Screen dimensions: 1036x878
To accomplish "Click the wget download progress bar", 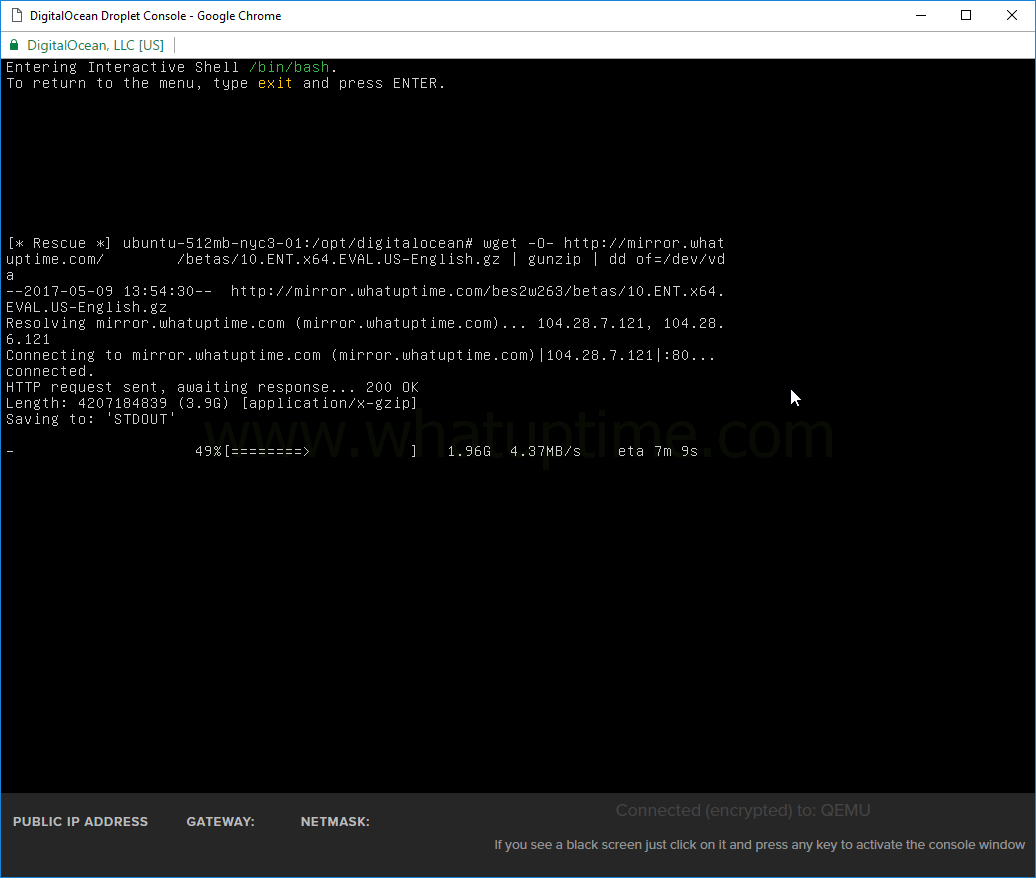I will (320, 451).
